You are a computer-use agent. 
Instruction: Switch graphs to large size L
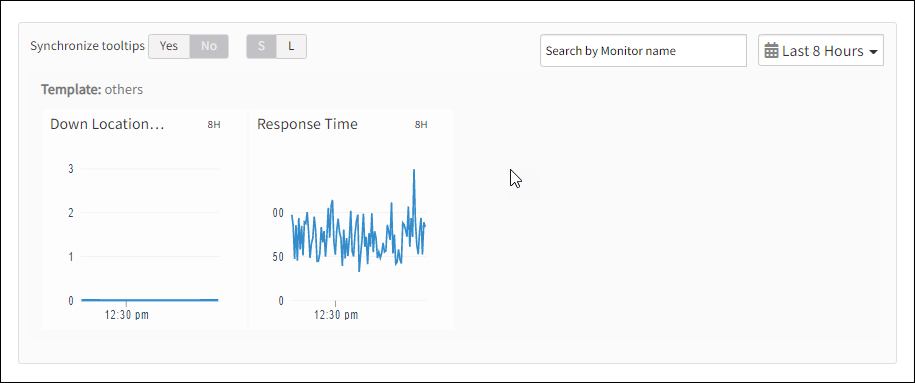[291, 47]
